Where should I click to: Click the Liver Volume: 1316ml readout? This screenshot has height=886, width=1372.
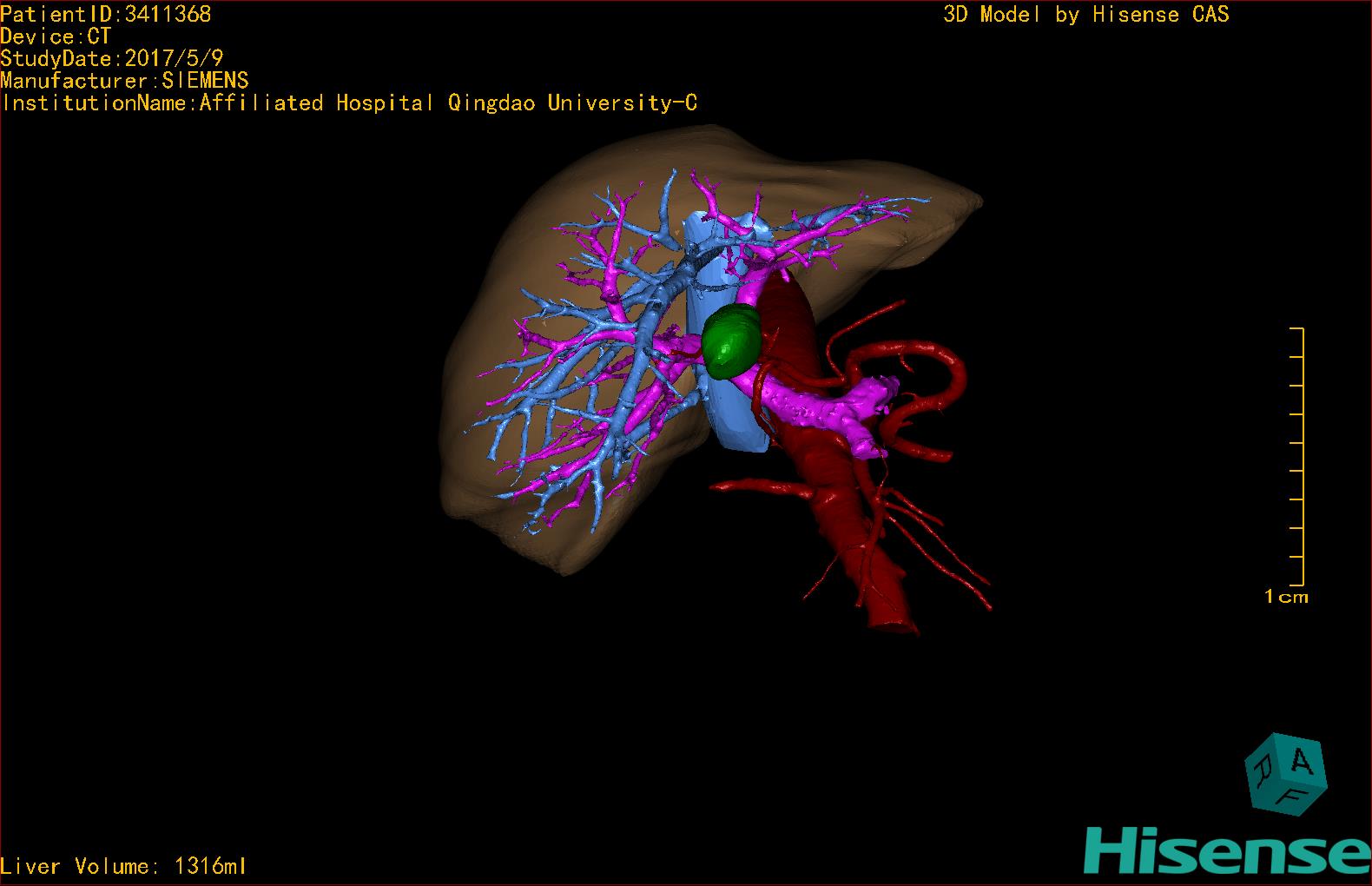tap(124, 866)
